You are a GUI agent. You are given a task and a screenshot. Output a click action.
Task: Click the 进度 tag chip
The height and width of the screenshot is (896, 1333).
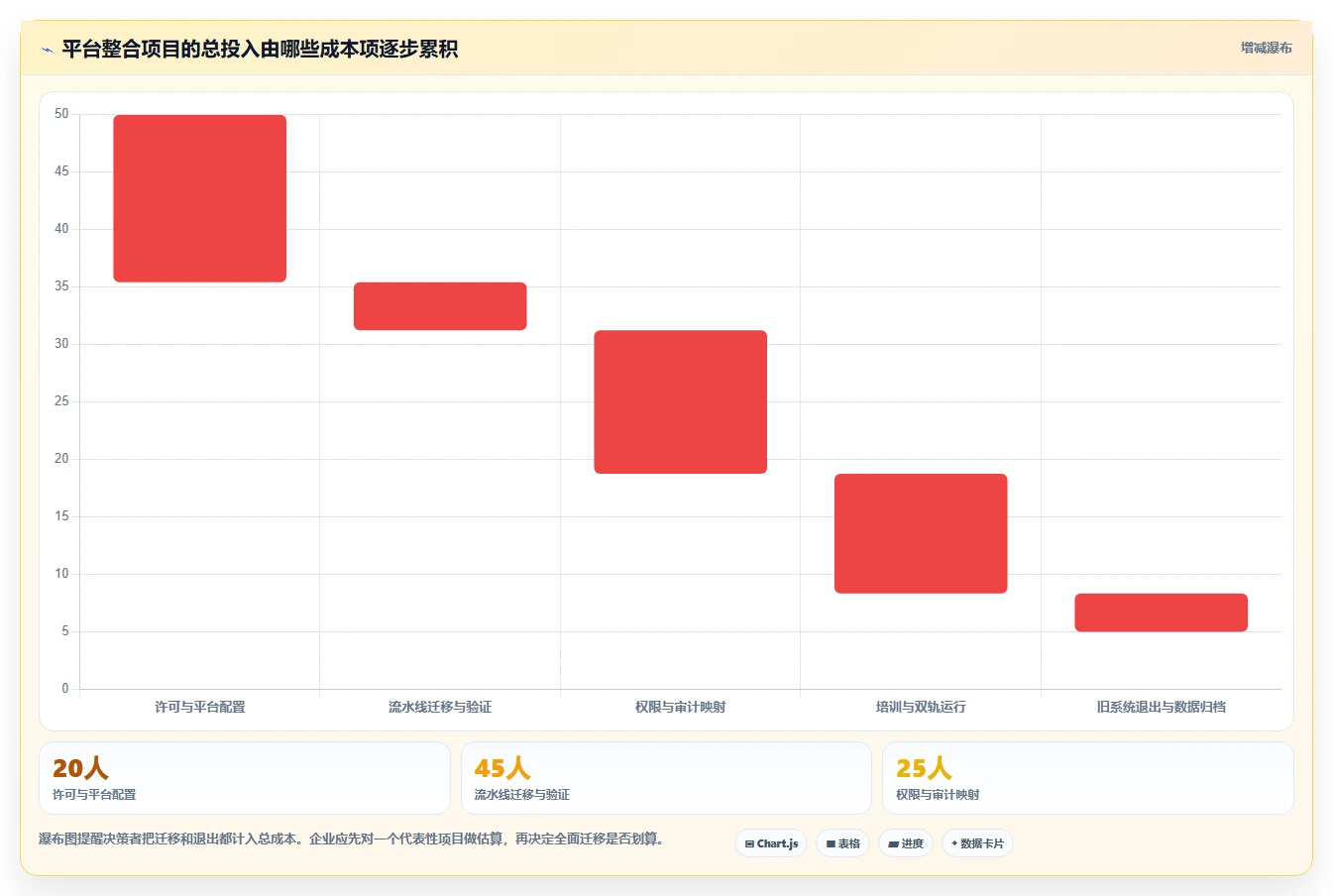coord(906,843)
